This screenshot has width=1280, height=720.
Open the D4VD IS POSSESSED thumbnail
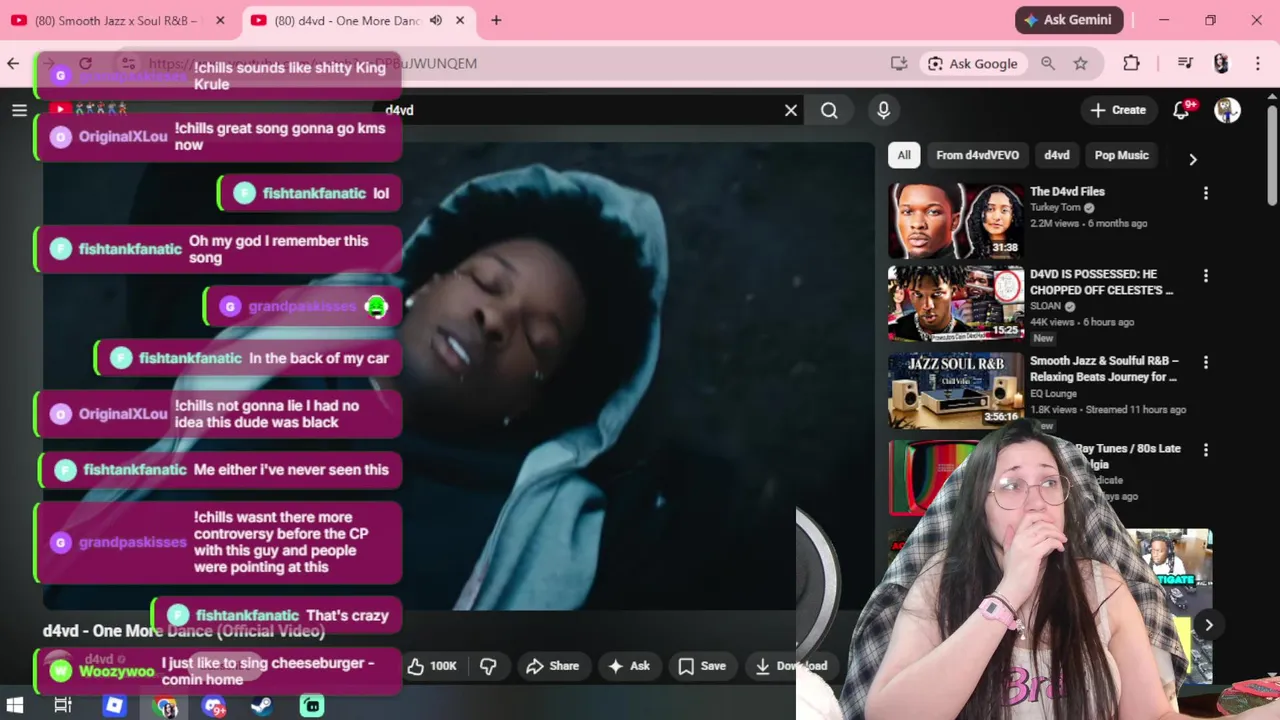[956, 304]
